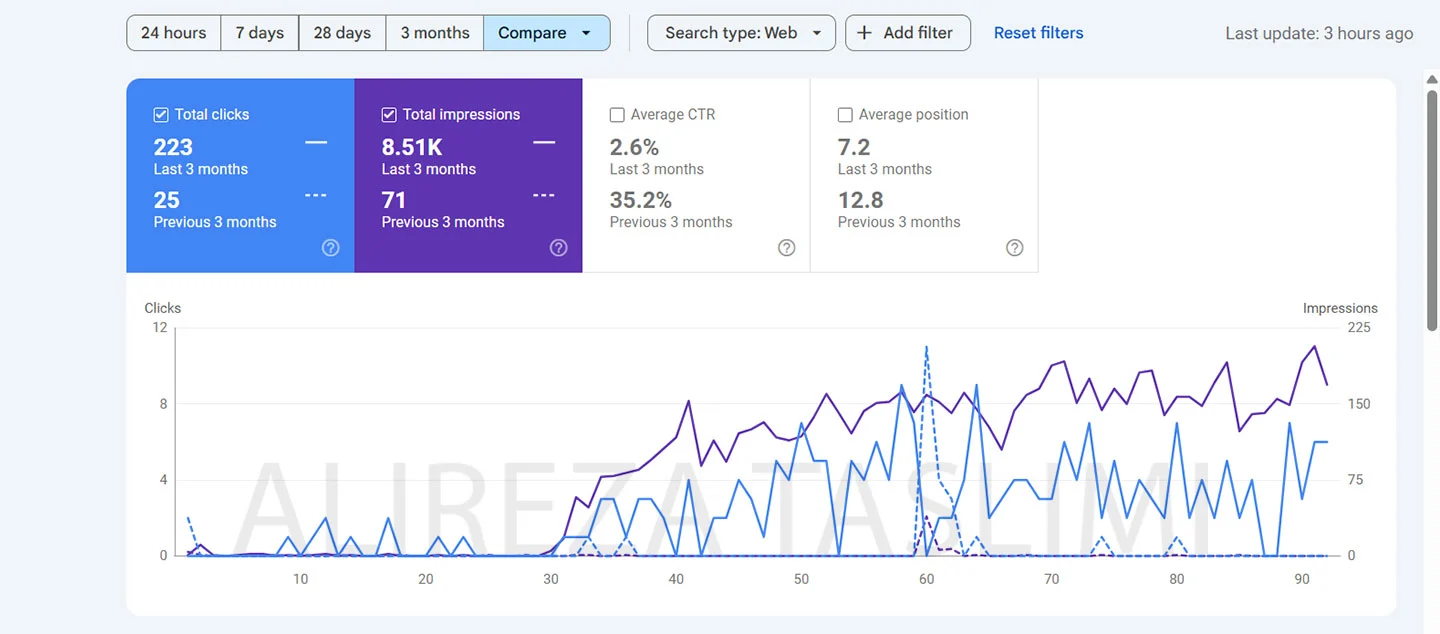Enable the Average CTR checkbox

pos(617,115)
